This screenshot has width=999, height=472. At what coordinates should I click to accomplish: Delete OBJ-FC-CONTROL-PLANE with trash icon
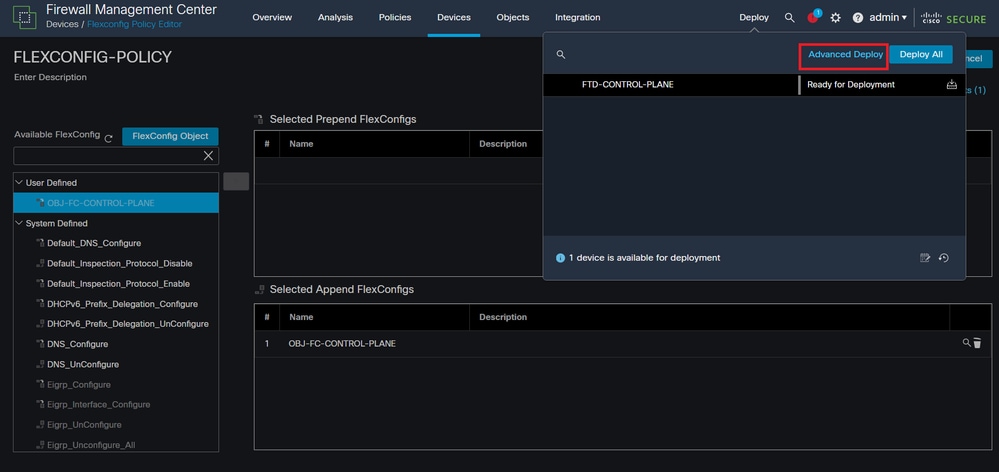(x=977, y=343)
